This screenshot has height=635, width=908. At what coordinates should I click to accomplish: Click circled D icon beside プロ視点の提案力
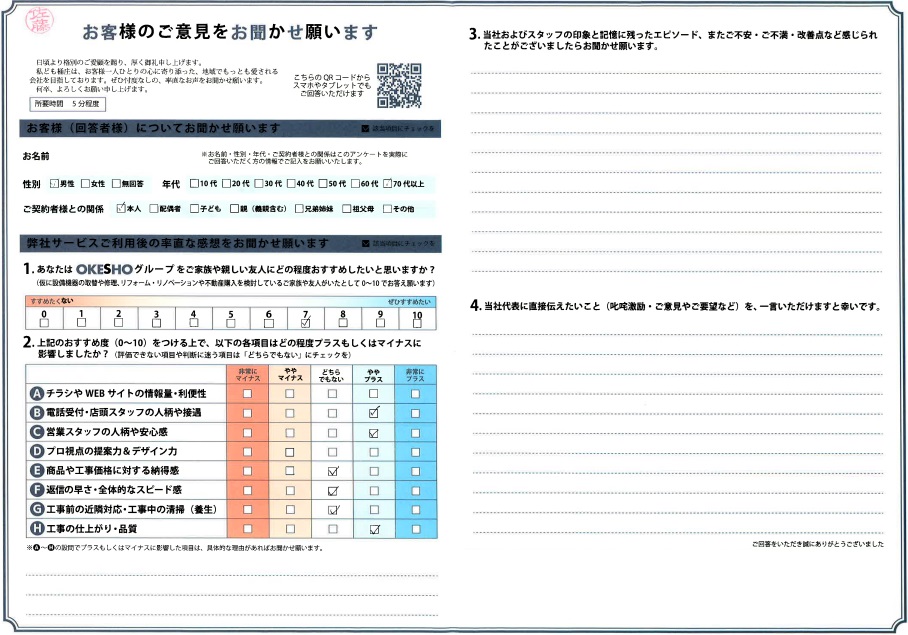37,451
